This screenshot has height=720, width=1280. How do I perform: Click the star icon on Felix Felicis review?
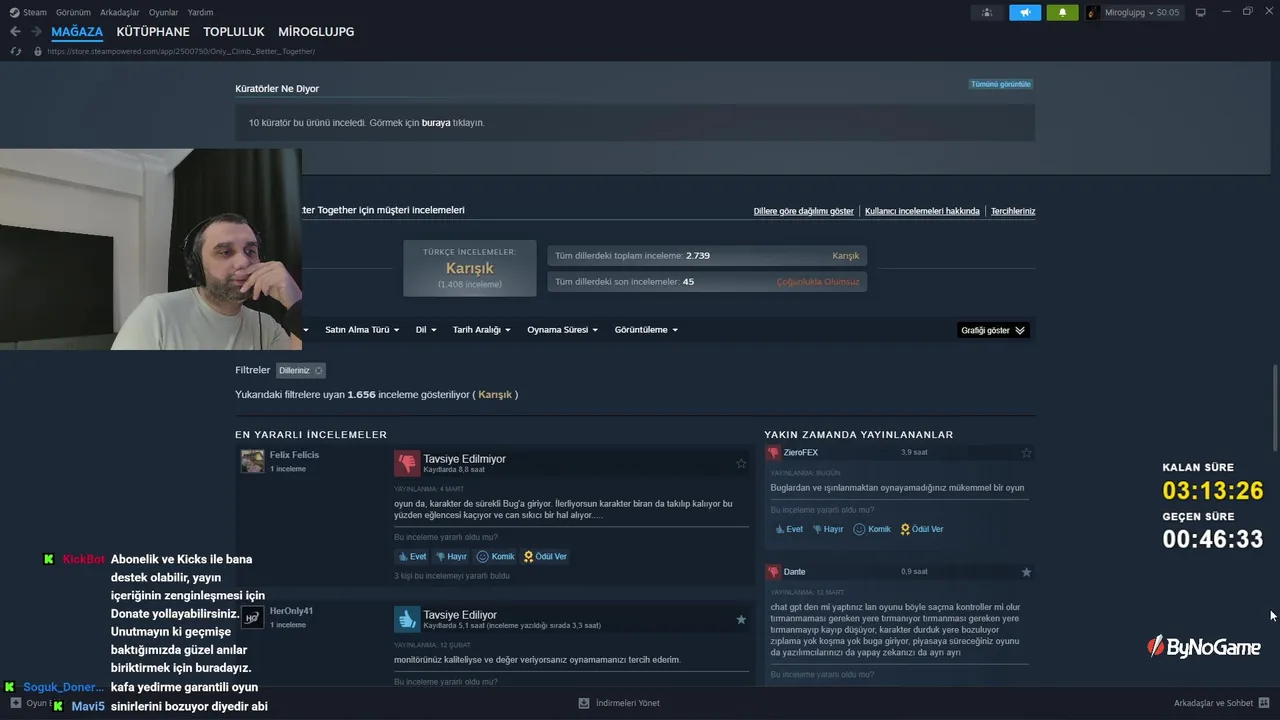(x=741, y=463)
